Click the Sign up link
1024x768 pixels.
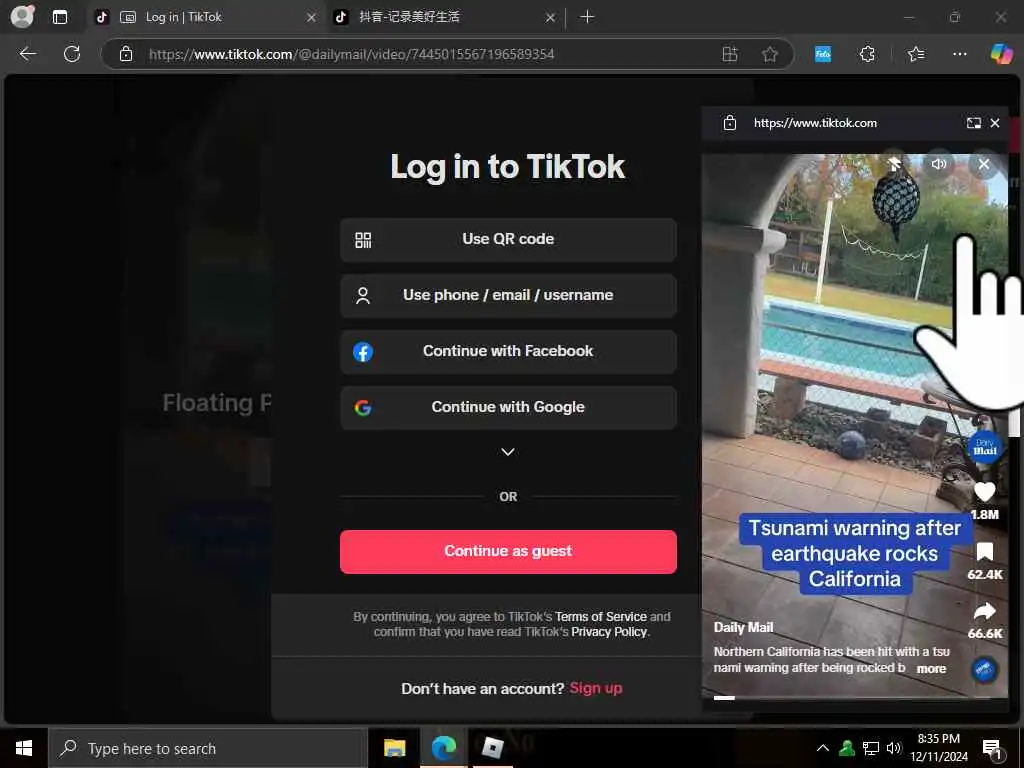click(596, 688)
